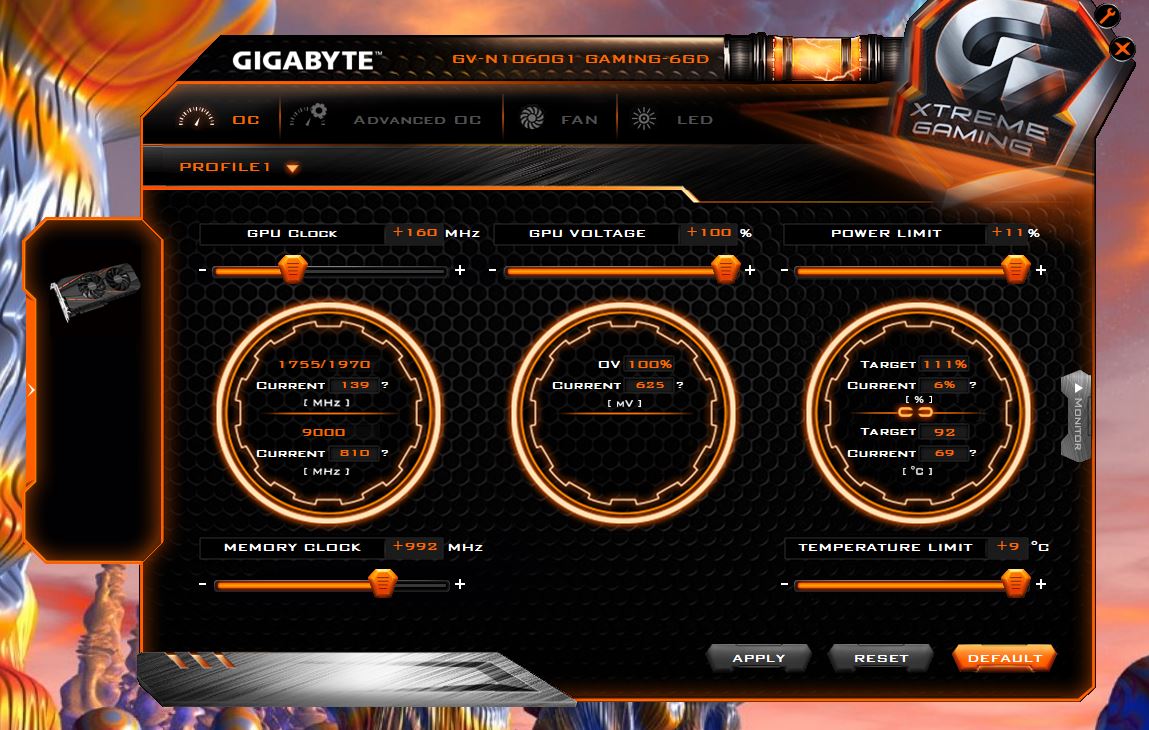Click the Power Limit +11 value field
Screen dimensions: 1149x730
[x=1007, y=233]
